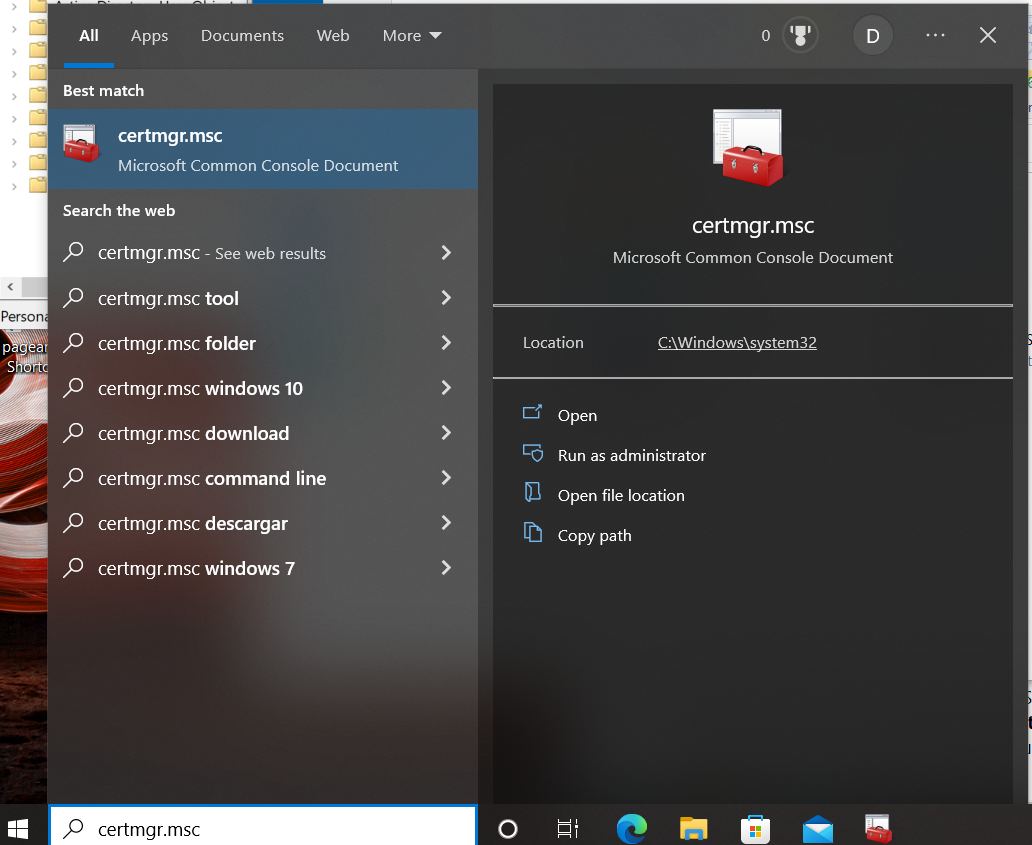This screenshot has width=1032, height=845.
Task: Select 'certmgr.msc windows 10' web suggestion
Action: (263, 388)
